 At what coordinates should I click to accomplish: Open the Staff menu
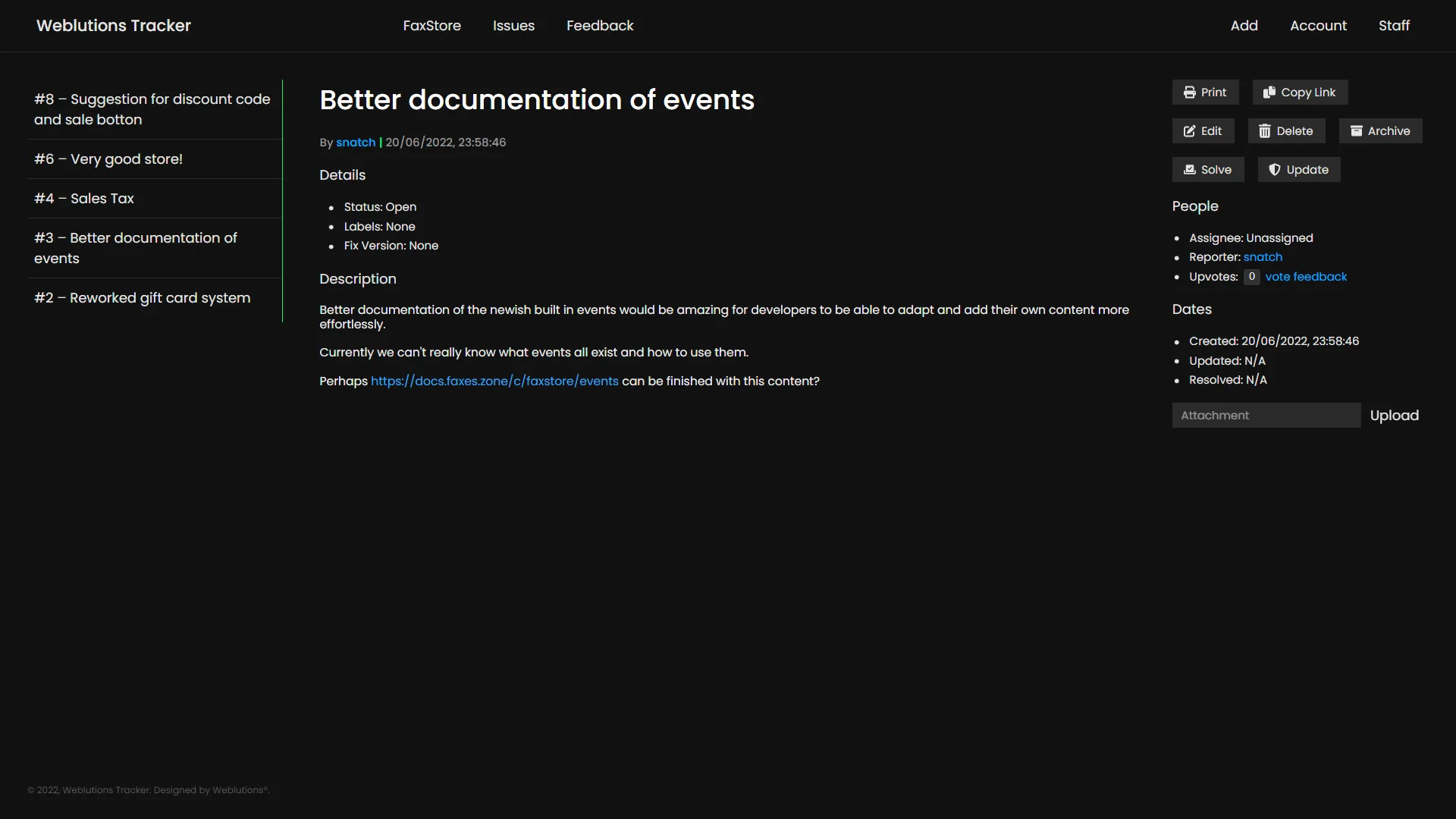pyautogui.click(x=1393, y=26)
